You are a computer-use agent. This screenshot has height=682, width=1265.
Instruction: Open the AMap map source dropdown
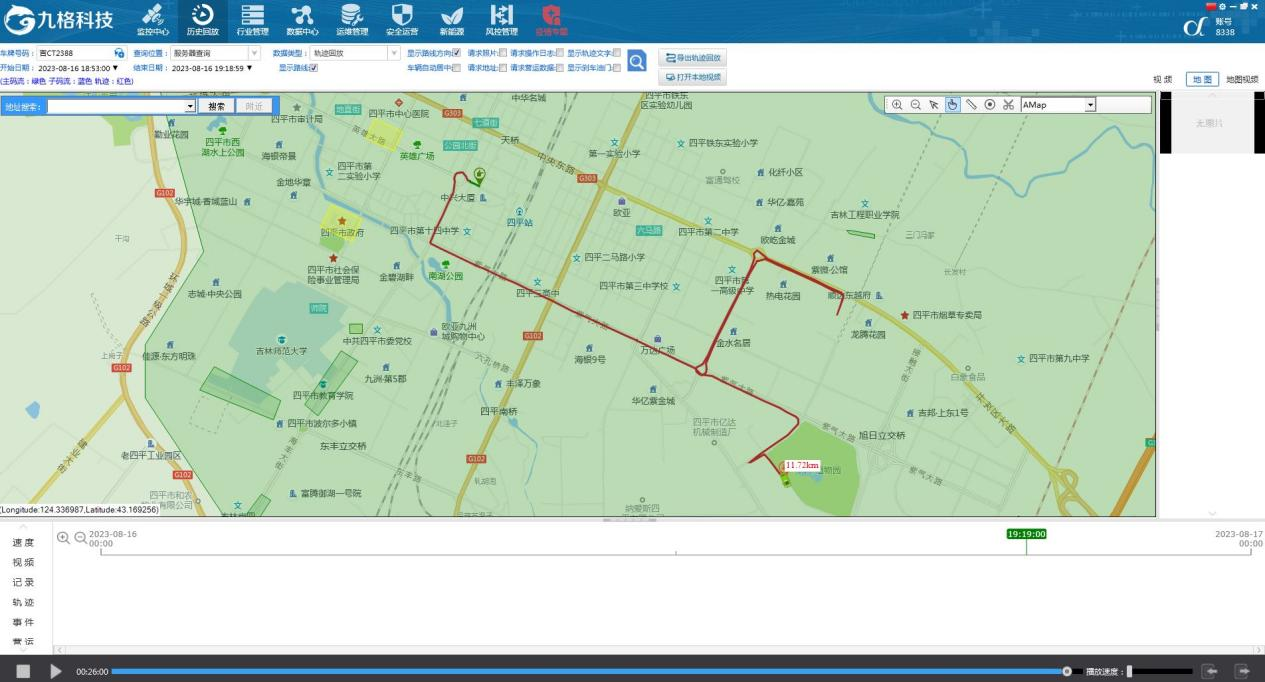coord(1090,104)
